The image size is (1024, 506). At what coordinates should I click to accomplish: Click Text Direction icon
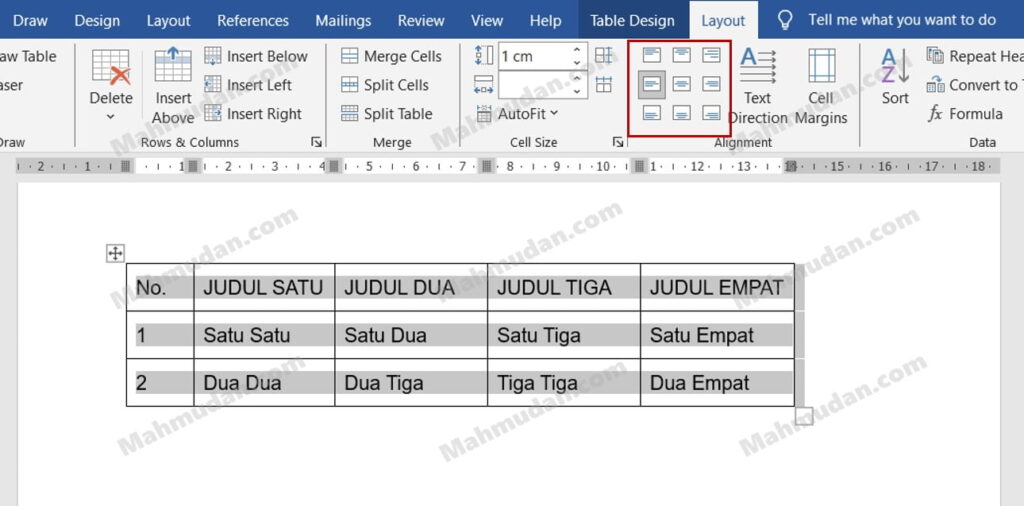tap(758, 70)
